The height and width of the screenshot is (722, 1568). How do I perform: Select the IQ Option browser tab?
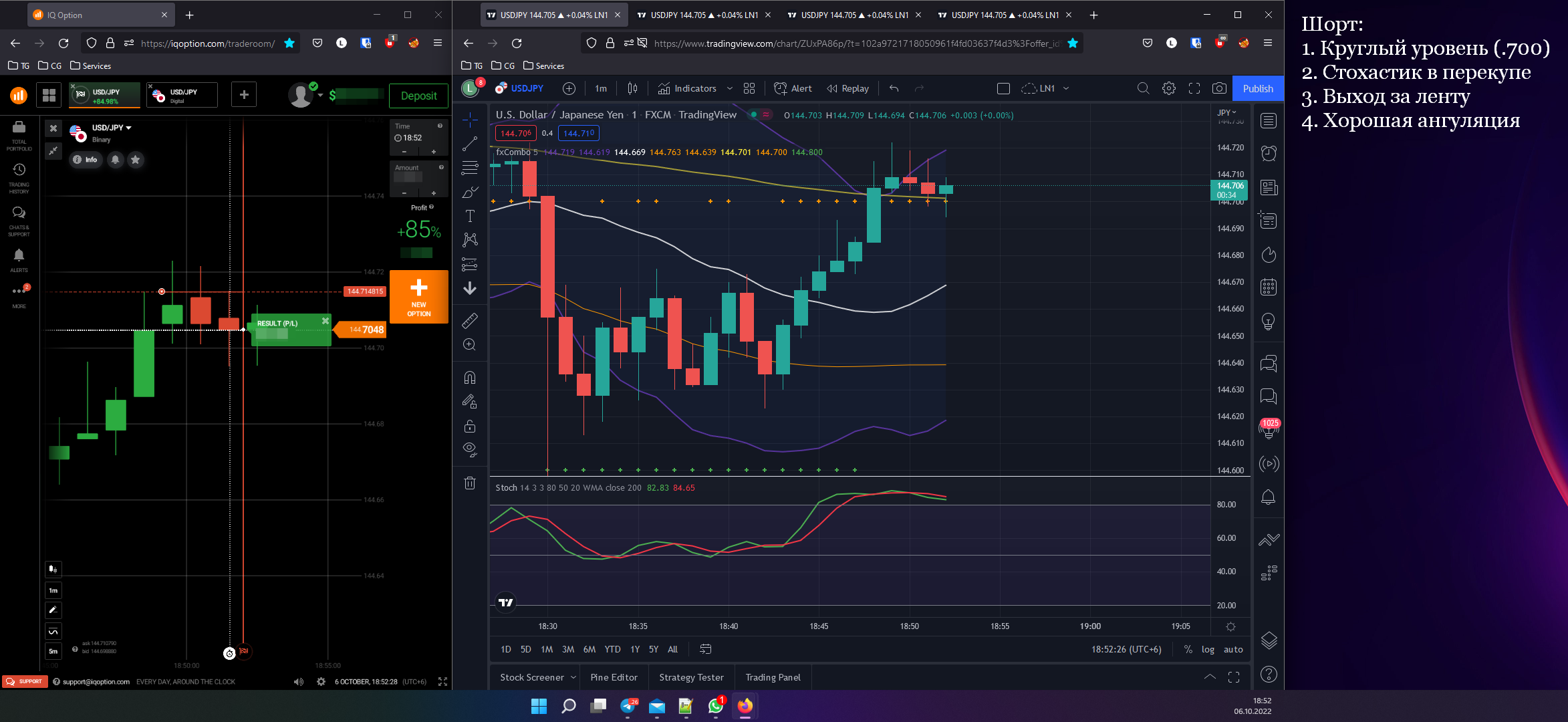coord(100,15)
